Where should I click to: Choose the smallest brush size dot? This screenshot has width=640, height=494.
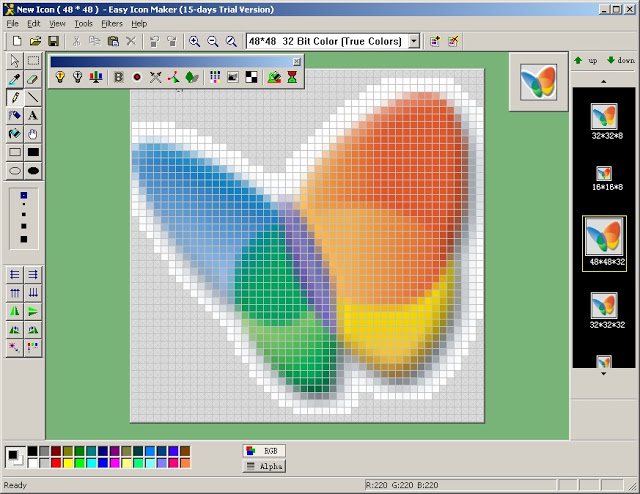click(x=23, y=195)
